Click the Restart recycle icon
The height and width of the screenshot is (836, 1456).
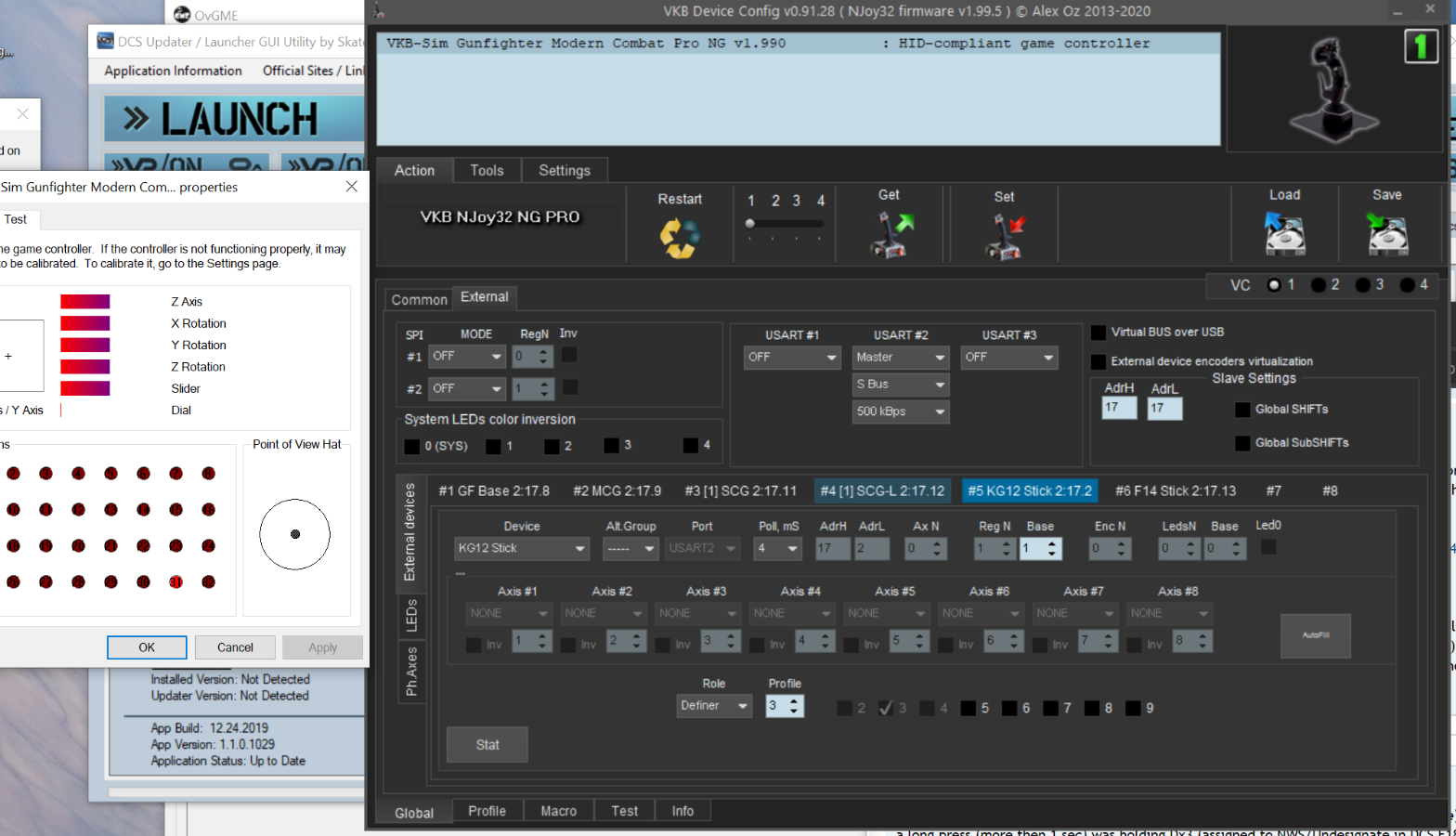680,237
